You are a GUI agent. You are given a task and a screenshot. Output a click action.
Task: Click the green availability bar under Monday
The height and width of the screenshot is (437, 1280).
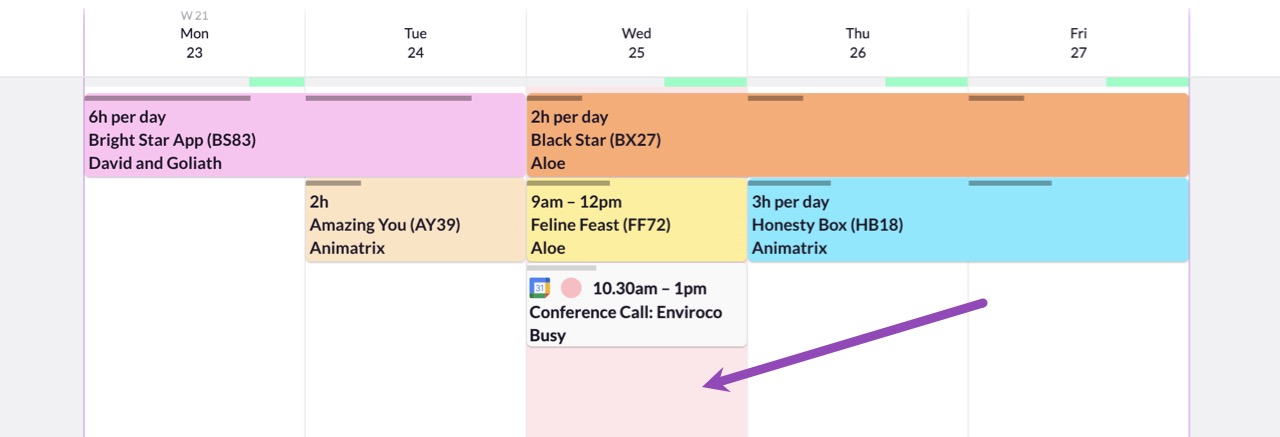277,82
